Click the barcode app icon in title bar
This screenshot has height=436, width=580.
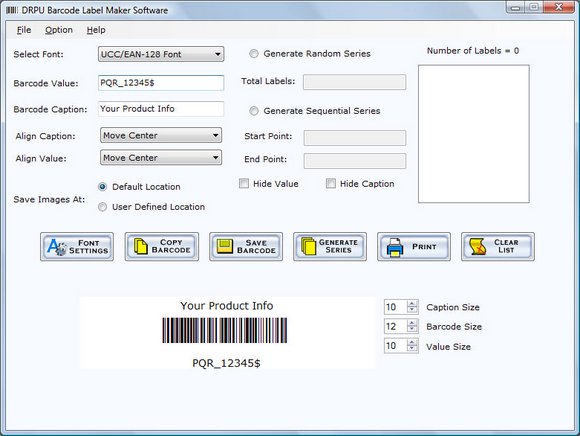coord(11,10)
